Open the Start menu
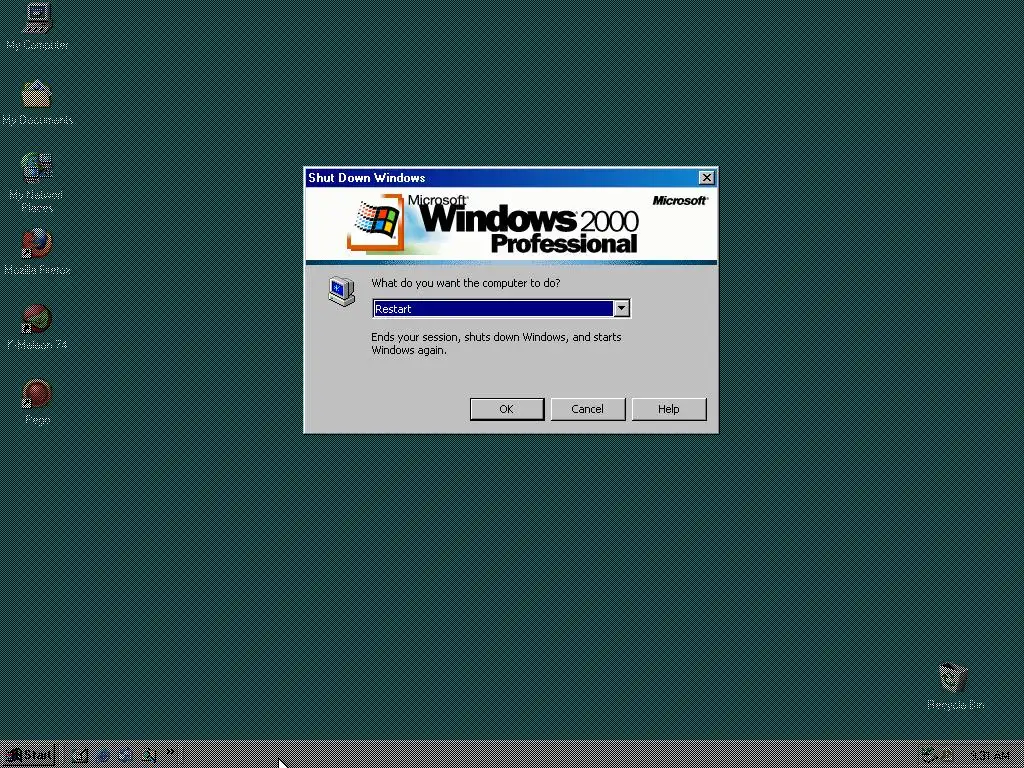 click(29, 756)
